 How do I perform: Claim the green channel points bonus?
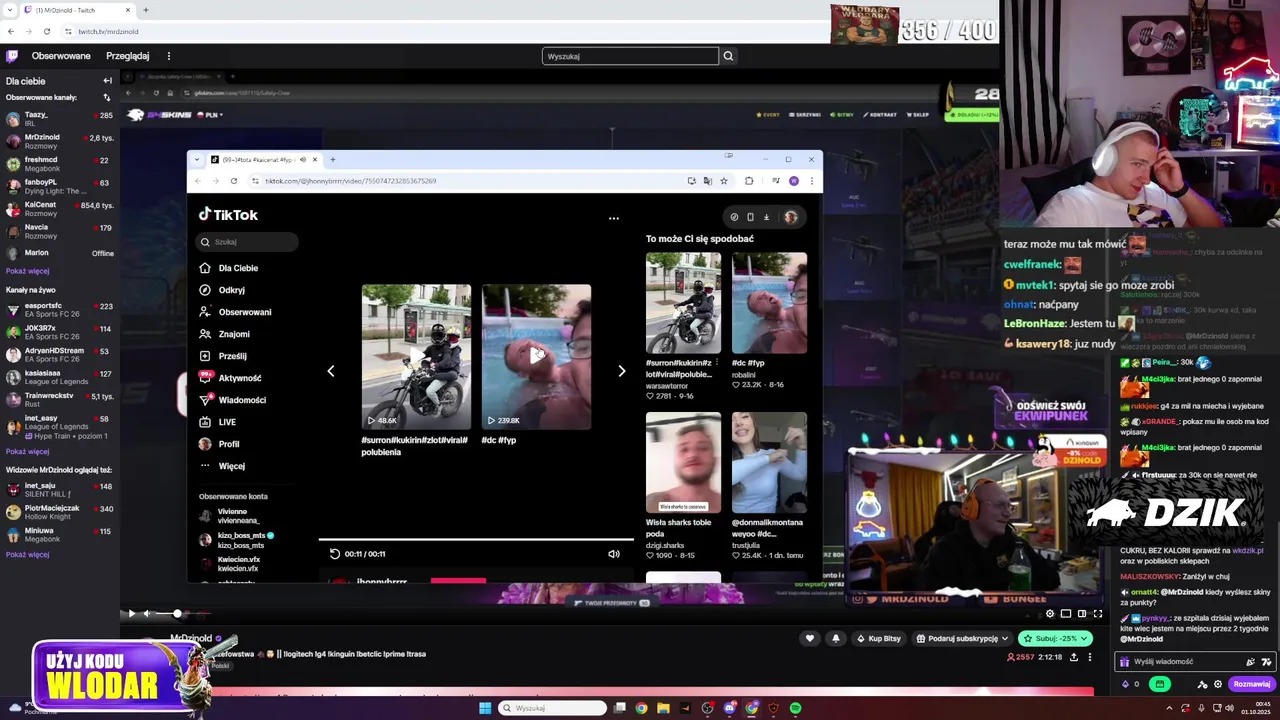pyautogui.click(x=1159, y=684)
